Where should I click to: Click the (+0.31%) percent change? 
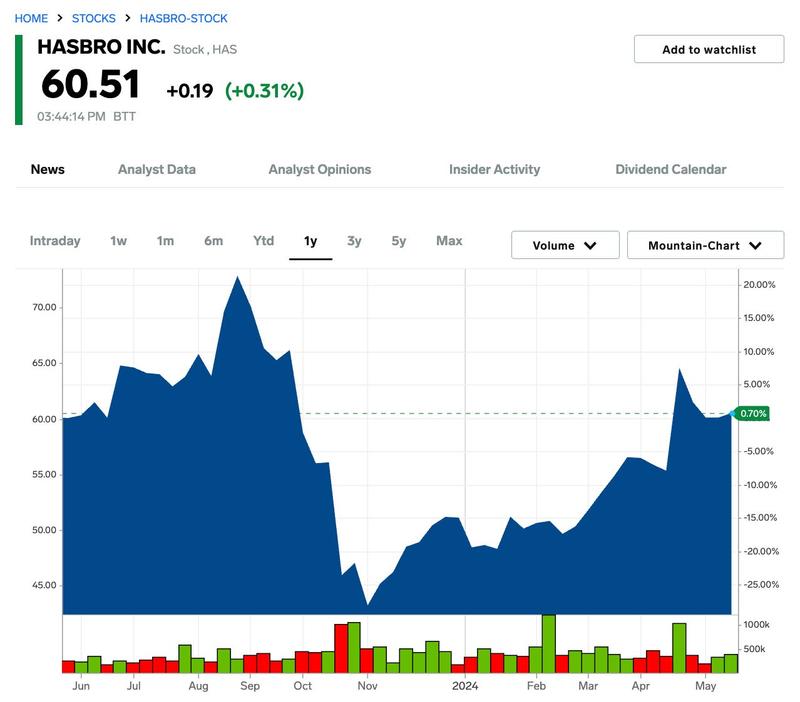tap(264, 91)
